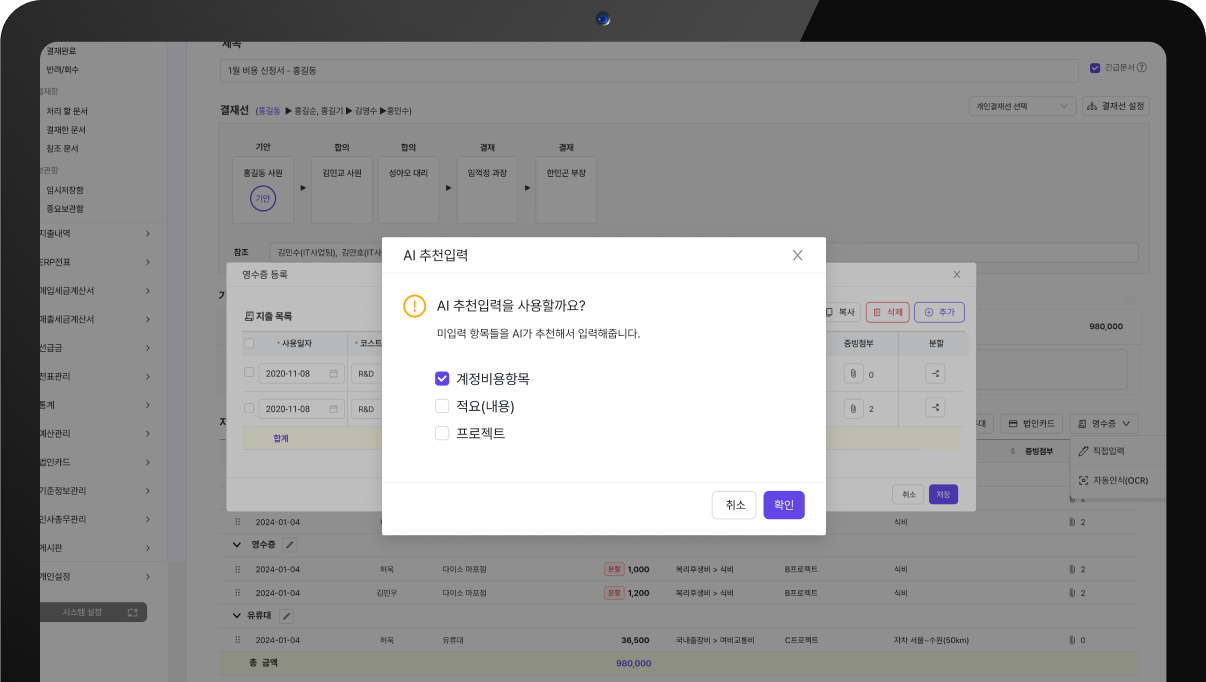Select the 법인카드 card icon button

[1028, 423]
